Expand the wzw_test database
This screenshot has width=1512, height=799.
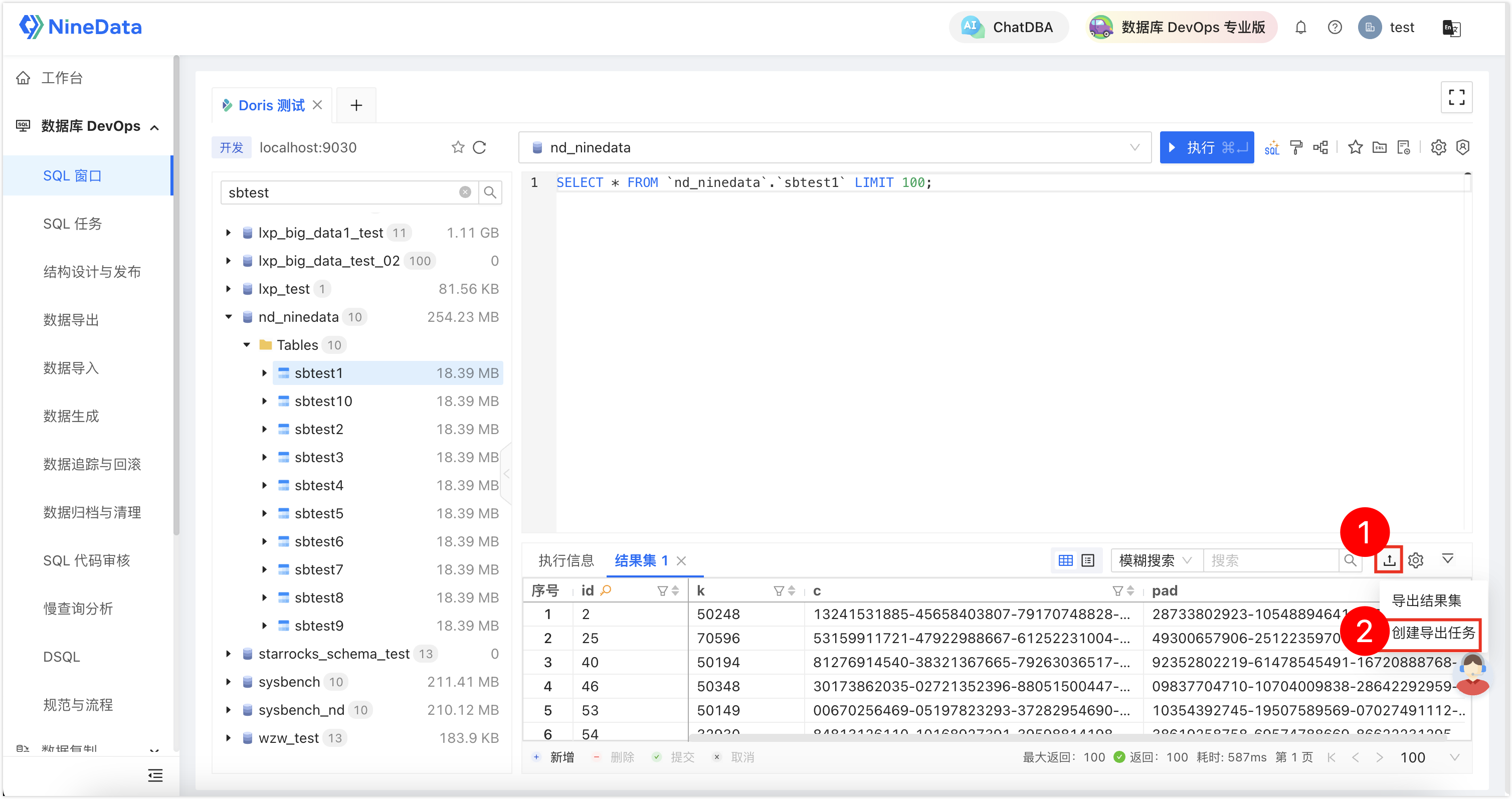tap(228, 738)
